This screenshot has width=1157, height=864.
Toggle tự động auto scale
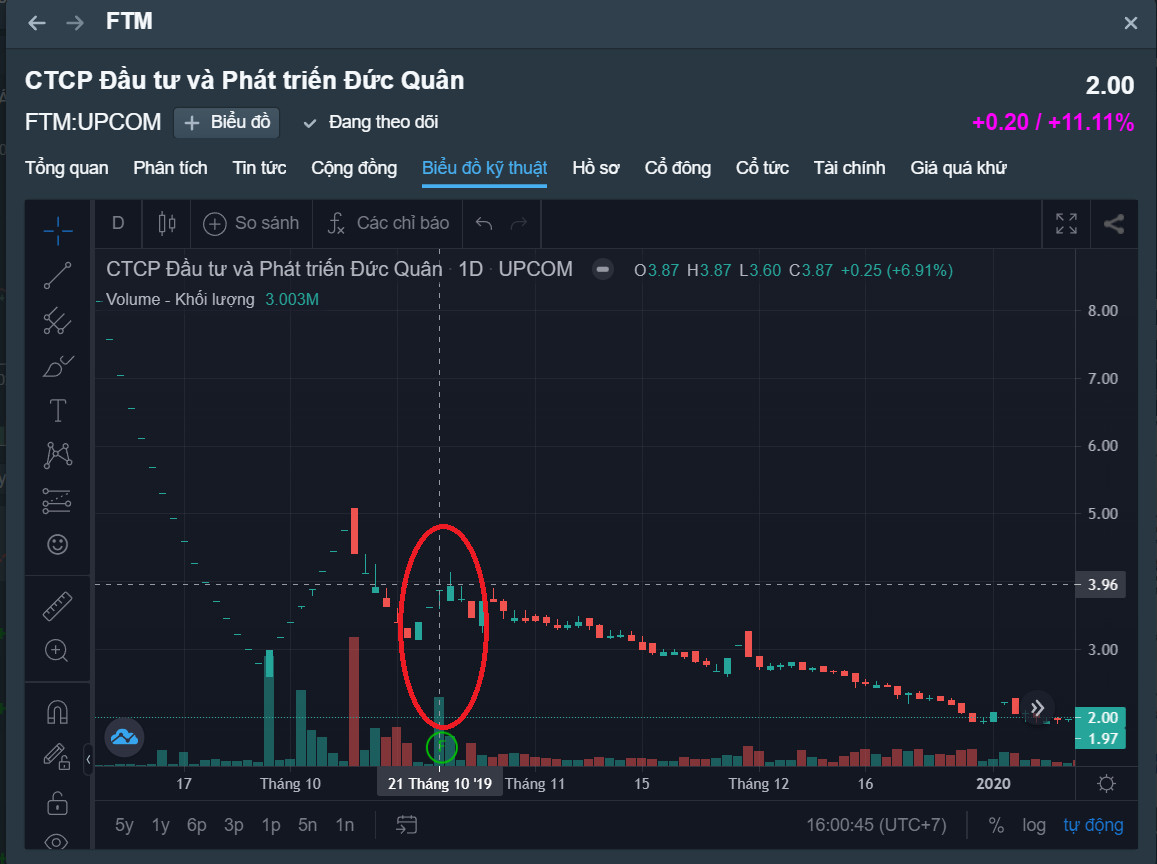click(x=1093, y=825)
